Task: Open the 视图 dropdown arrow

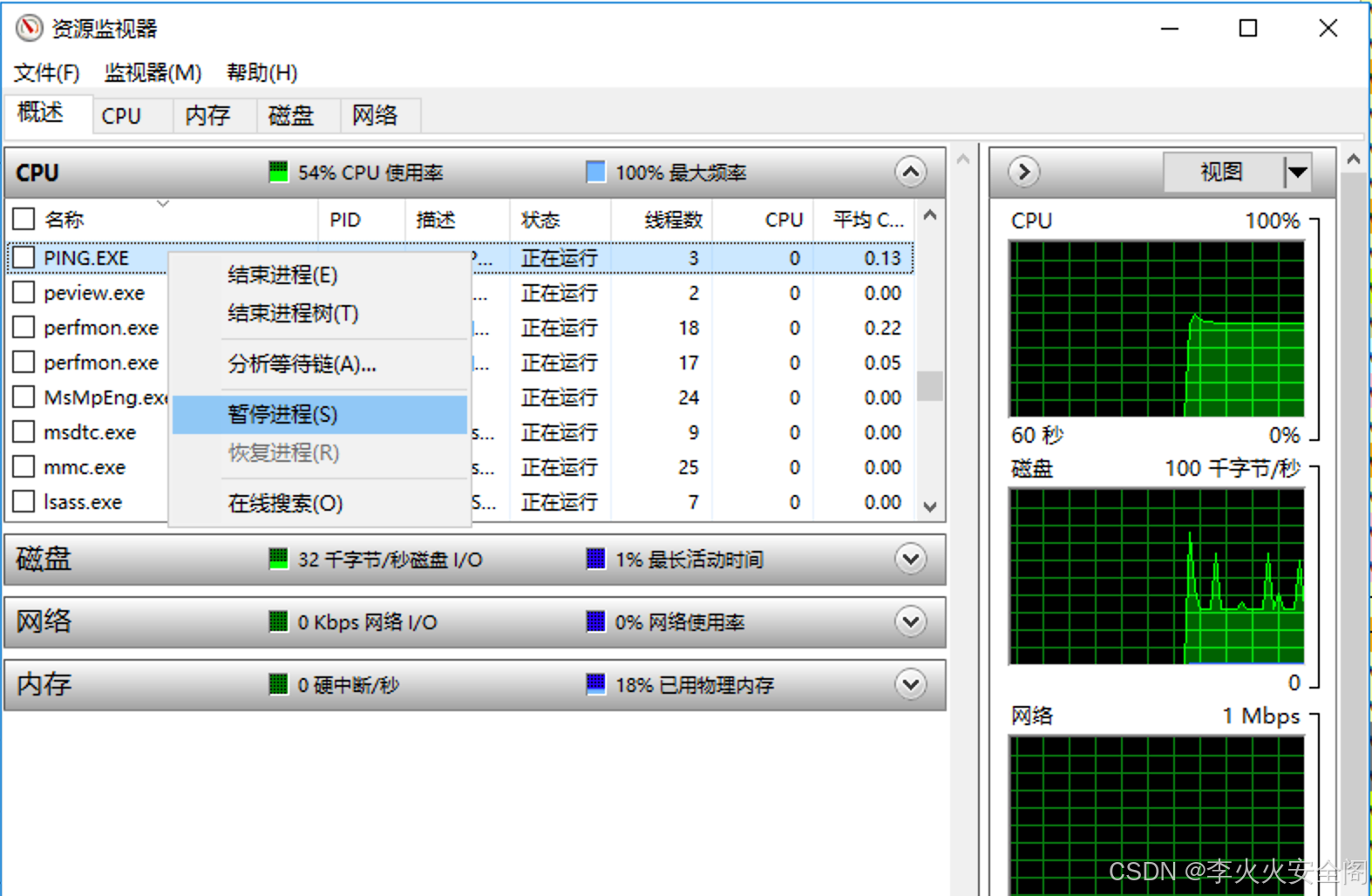Action: 1297,172
